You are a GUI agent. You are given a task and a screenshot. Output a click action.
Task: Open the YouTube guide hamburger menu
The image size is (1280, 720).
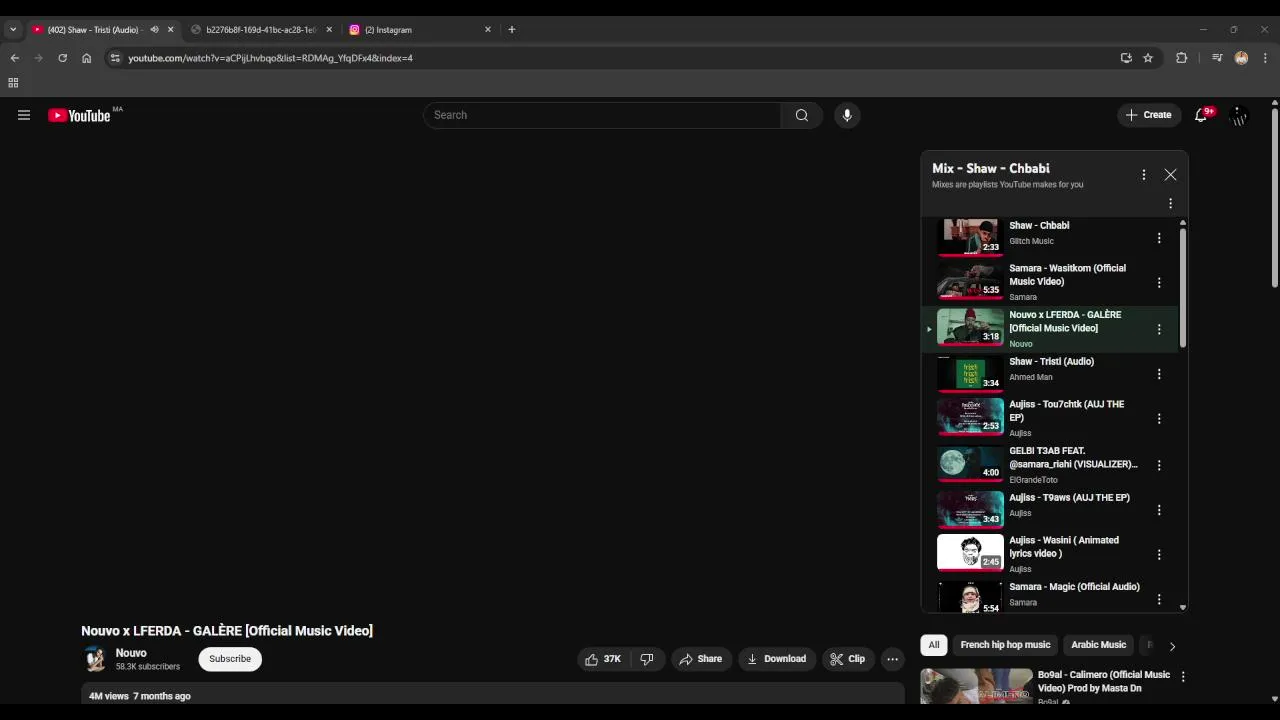[x=24, y=115]
